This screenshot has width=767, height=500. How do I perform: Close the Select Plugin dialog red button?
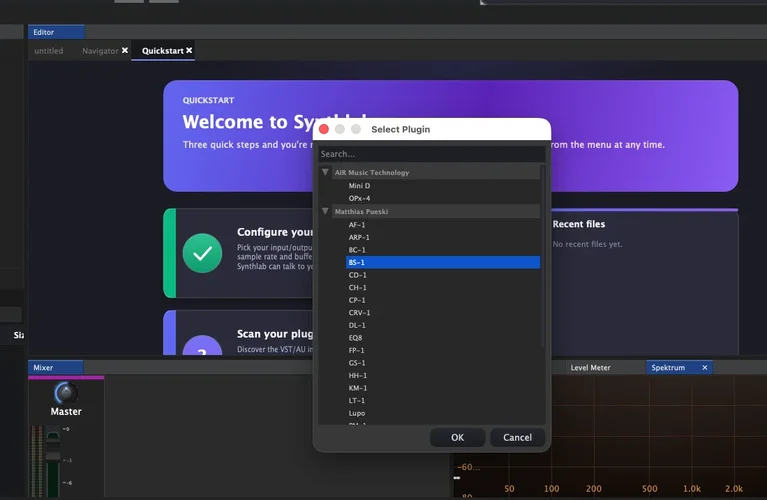[x=324, y=129]
